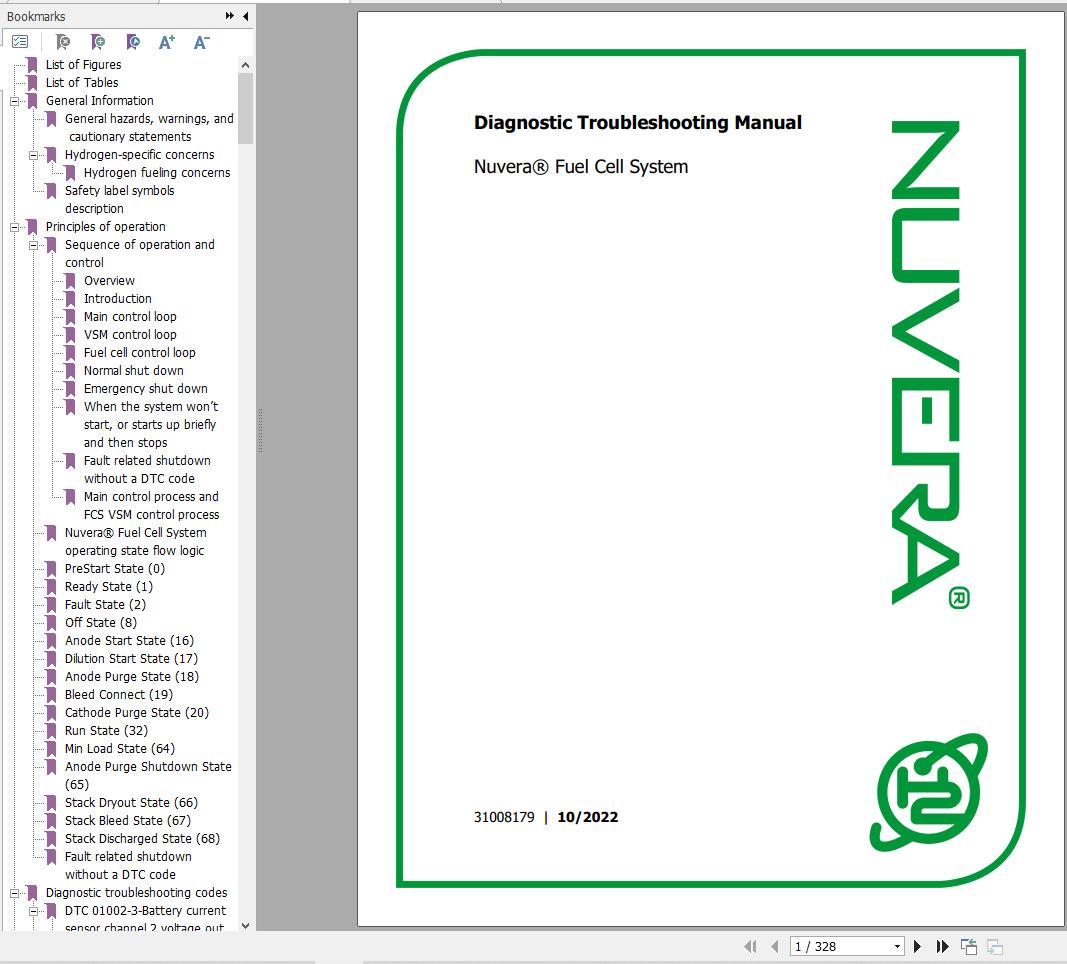
Task: Open Anode Purge Shutdown State (65) bookmark
Action: pyautogui.click(x=148, y=776)
